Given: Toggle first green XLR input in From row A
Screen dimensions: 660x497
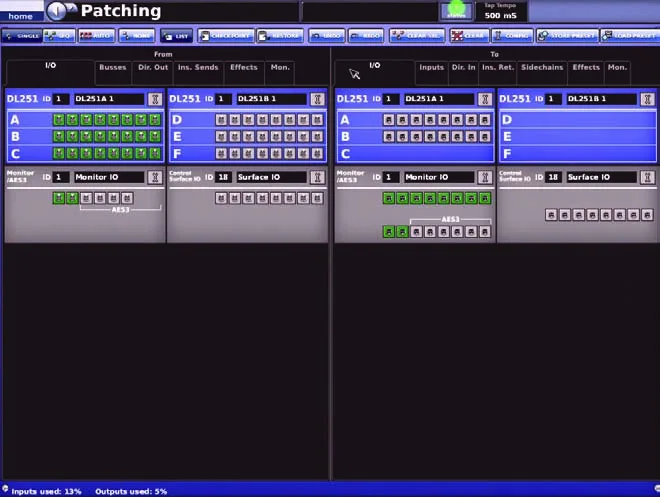Looking at the screenshot, I should pos(59,120).
